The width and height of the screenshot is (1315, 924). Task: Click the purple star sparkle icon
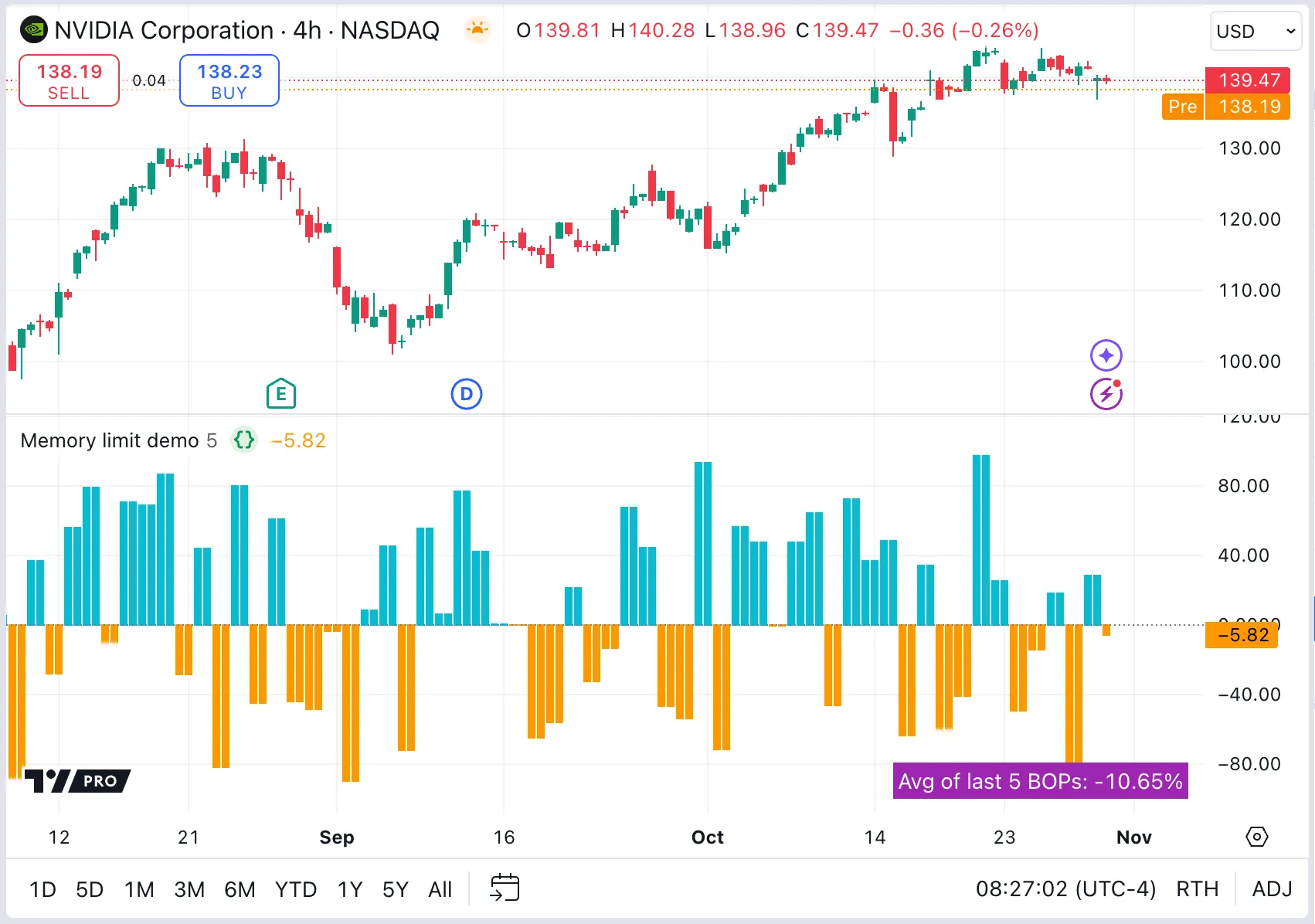click(1106, 355)
